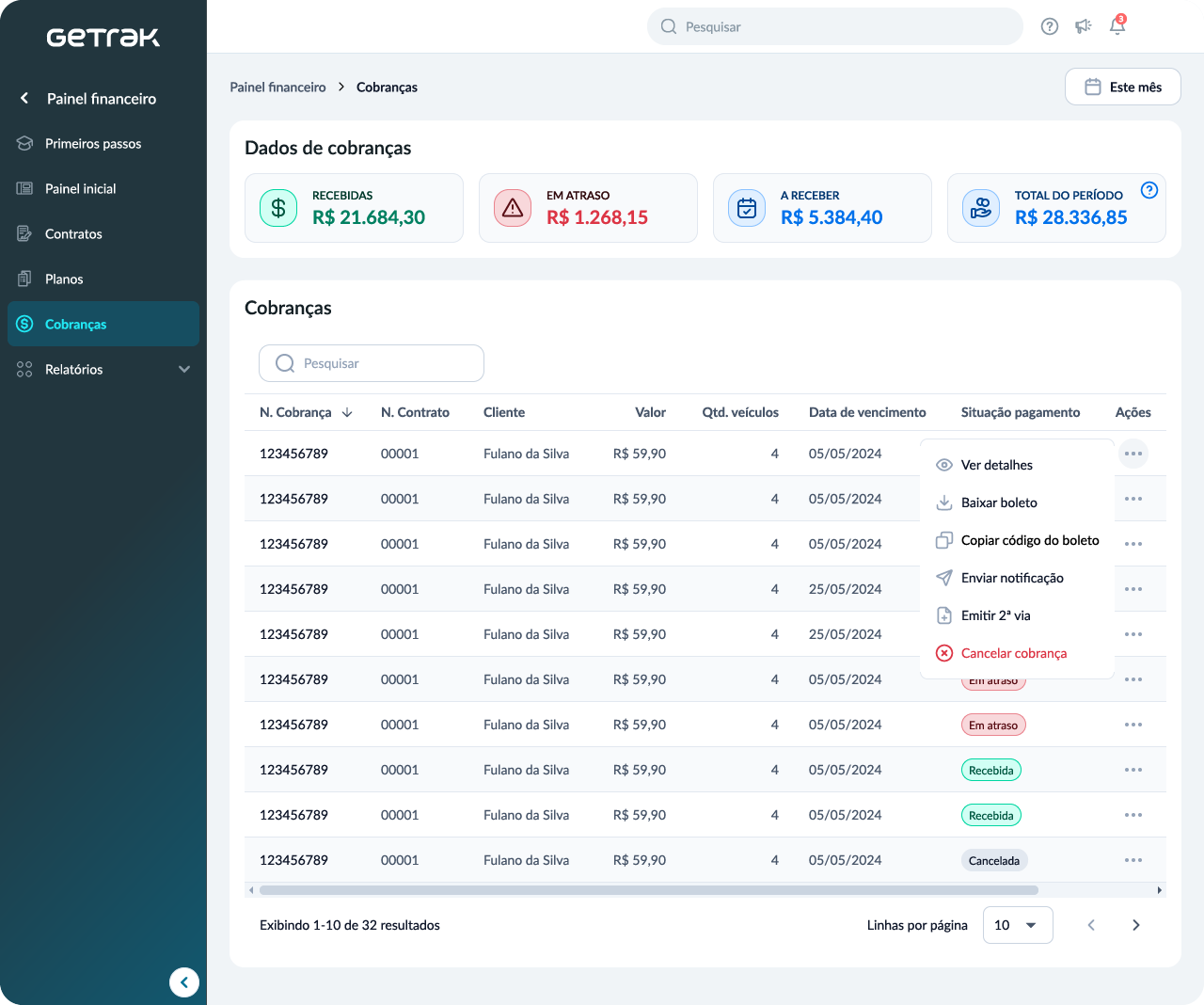Click the megaphone announcements icon

pos(1084,26)
